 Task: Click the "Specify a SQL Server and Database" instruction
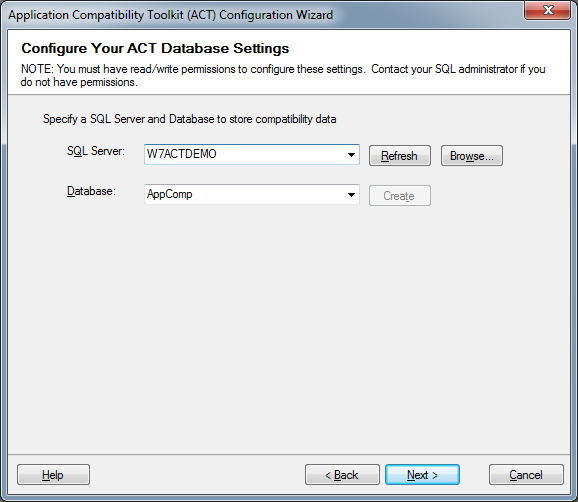(x=189, y=119)
